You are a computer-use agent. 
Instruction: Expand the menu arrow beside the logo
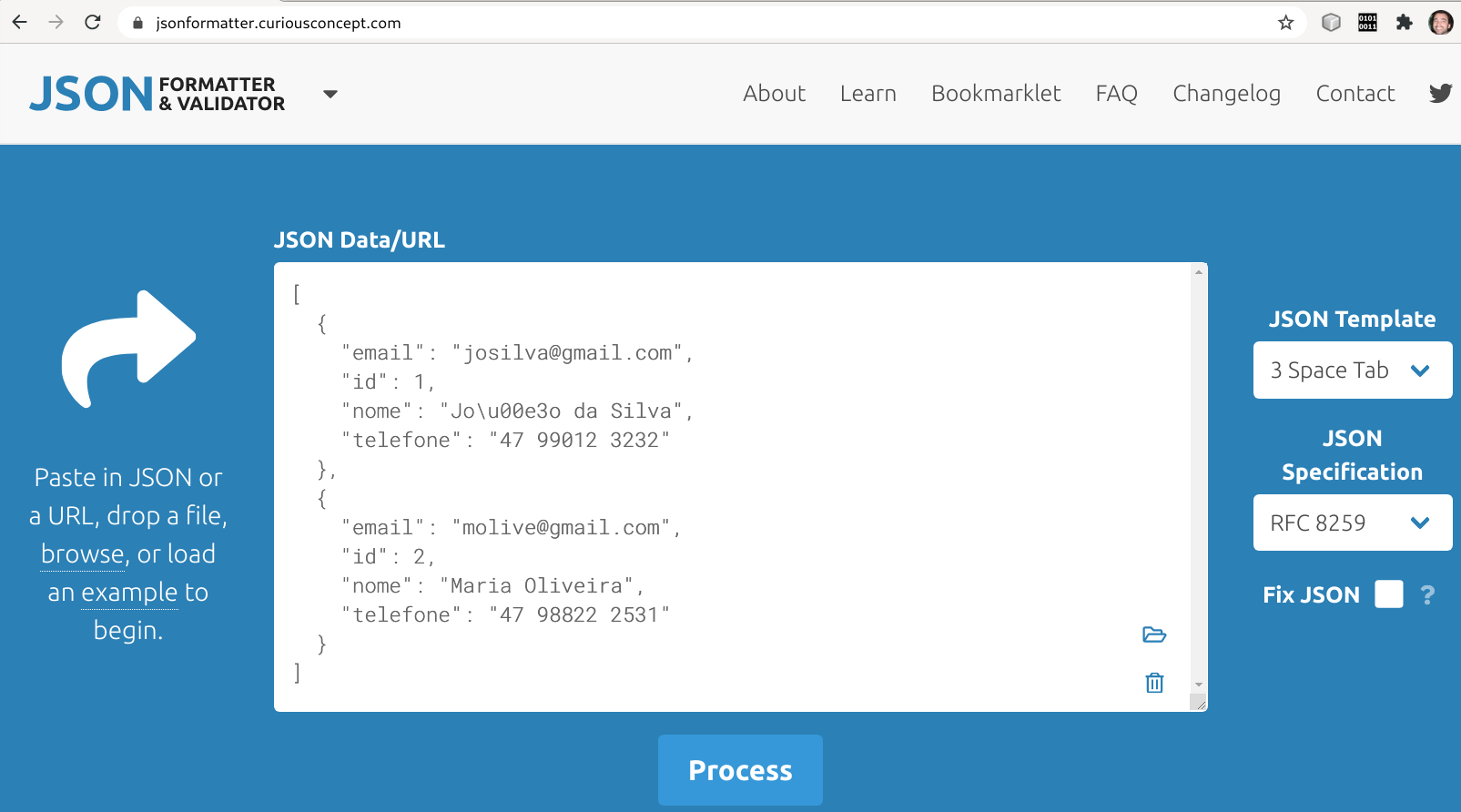click(x=330, y=94)
